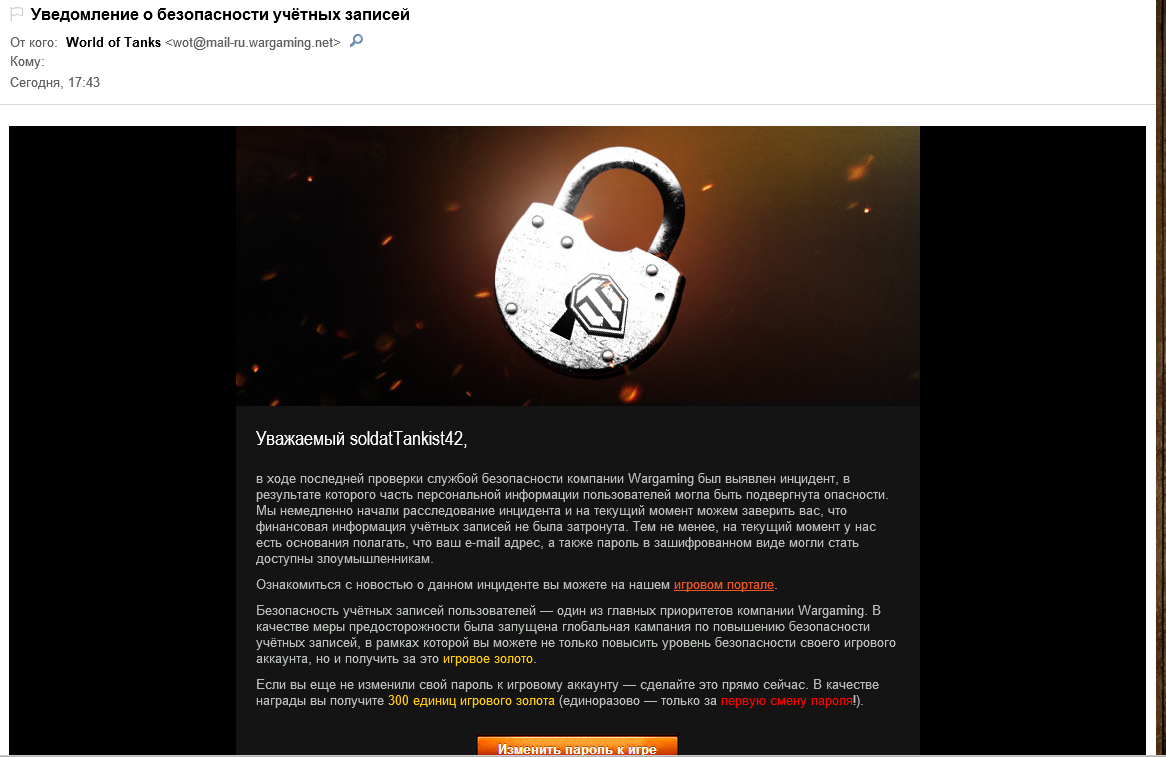The width and height of the screenshot is (1166, 757).
Task: Click the "Кому:" recipient field
Action: tap(28, 62)
